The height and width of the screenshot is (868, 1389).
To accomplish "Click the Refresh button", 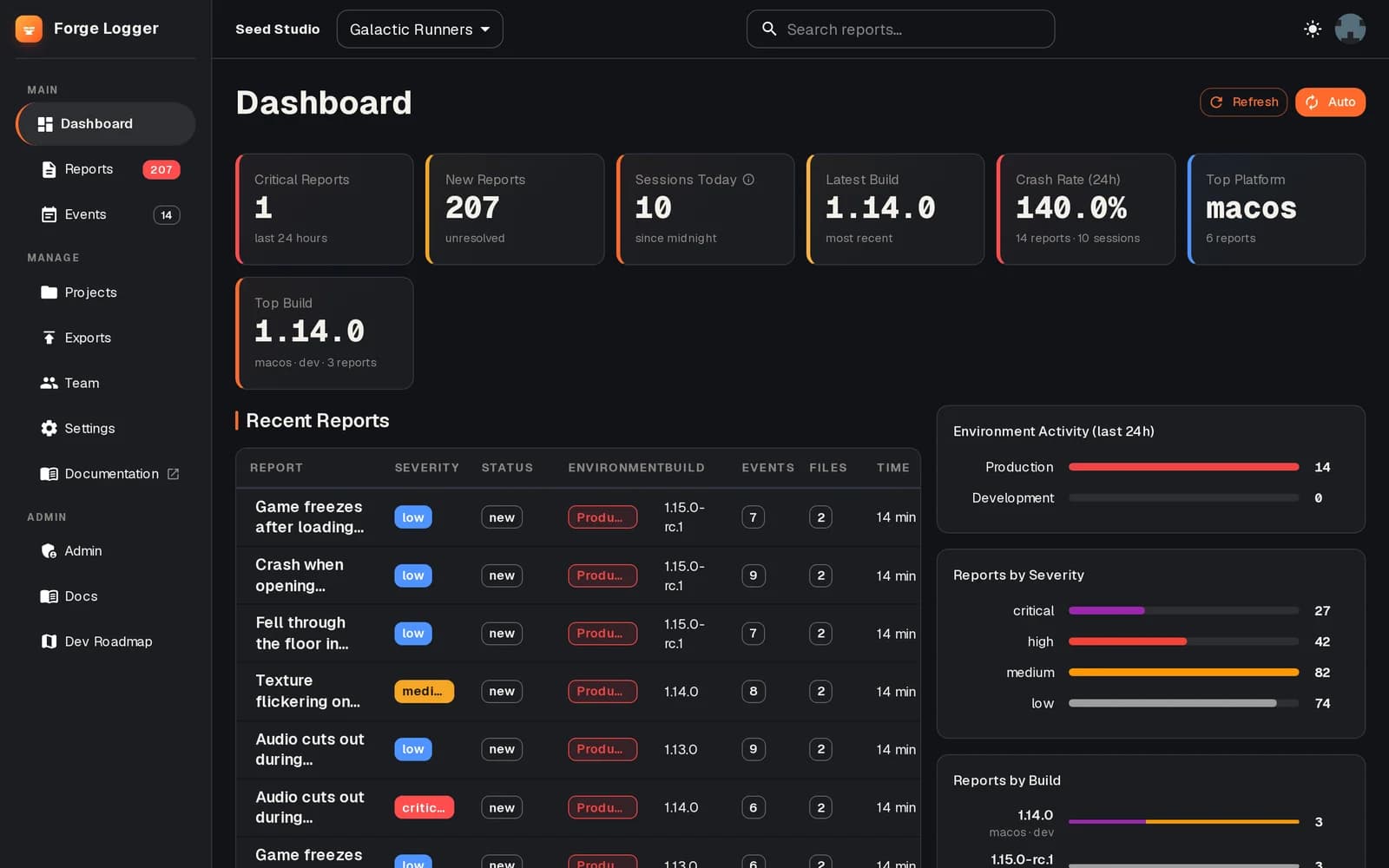I will pos(1243,102).
